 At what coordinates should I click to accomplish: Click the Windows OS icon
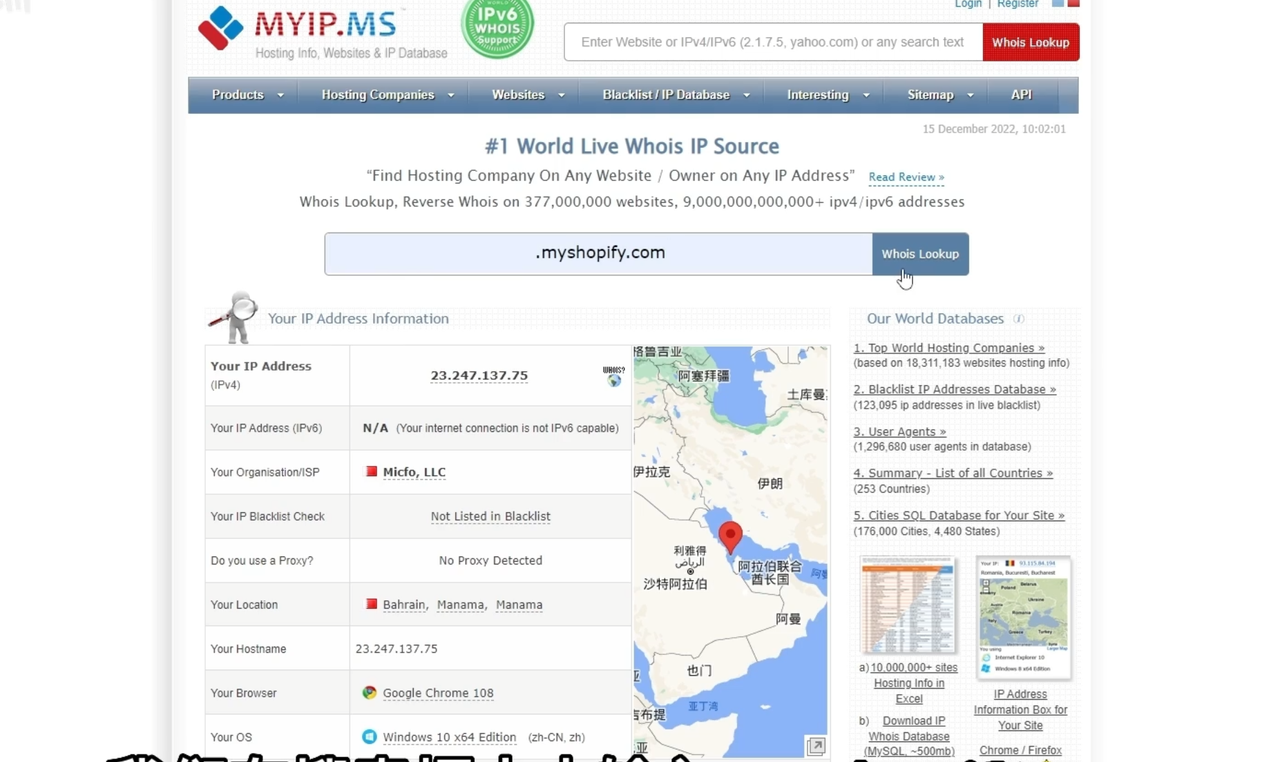(370, 737)
